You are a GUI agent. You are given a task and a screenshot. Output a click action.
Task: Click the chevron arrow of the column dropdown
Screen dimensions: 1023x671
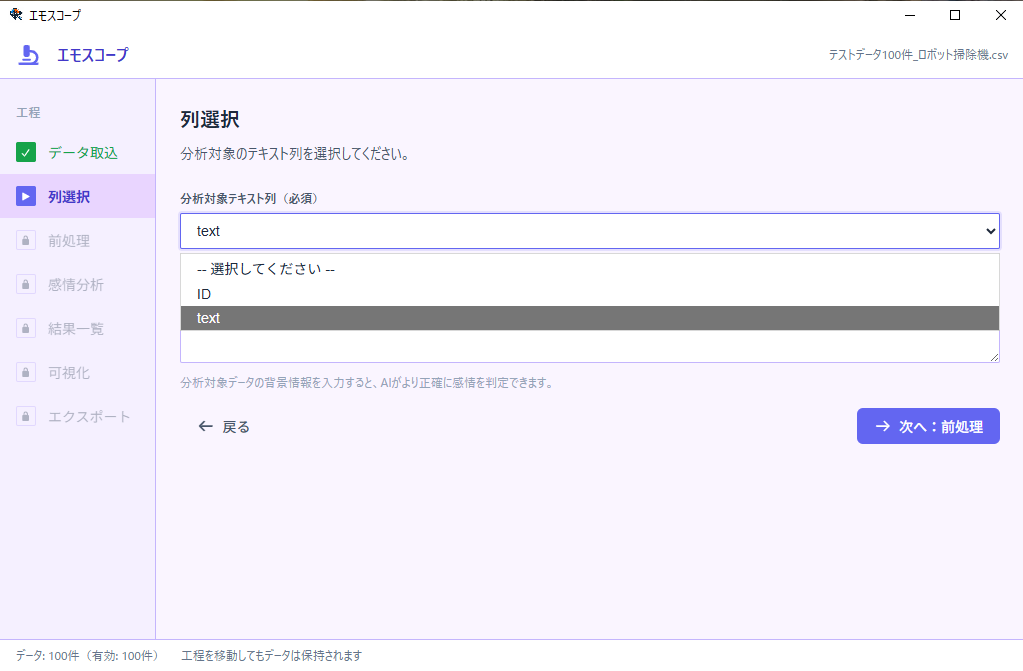pyautogui.click(x=990, y=231)
